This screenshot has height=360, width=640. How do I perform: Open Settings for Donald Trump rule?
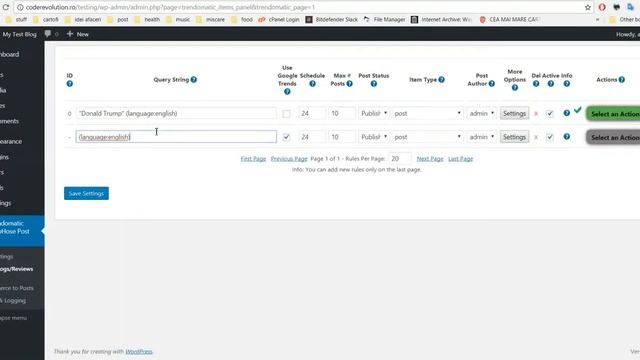(x=514, y=113)
